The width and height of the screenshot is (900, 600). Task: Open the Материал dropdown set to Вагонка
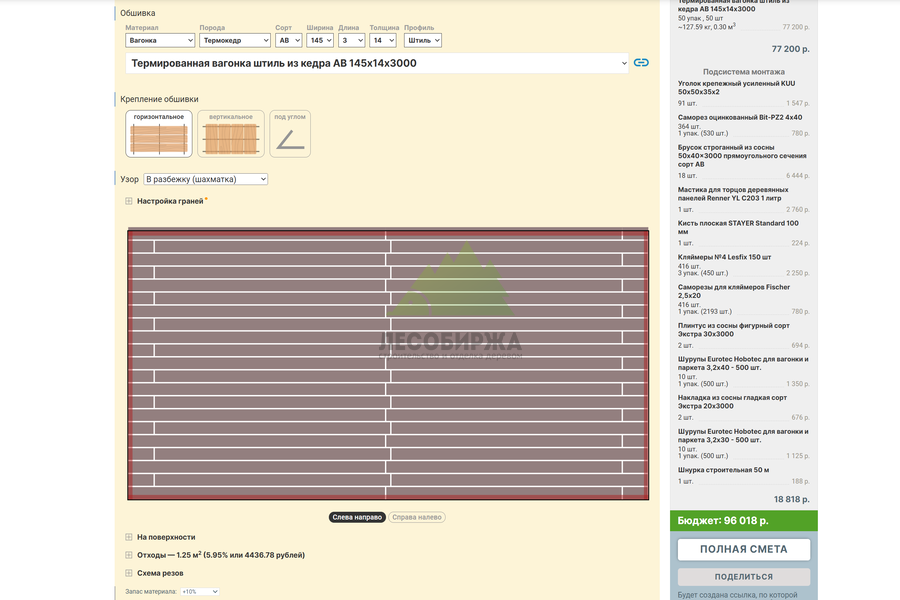[160, 40]
